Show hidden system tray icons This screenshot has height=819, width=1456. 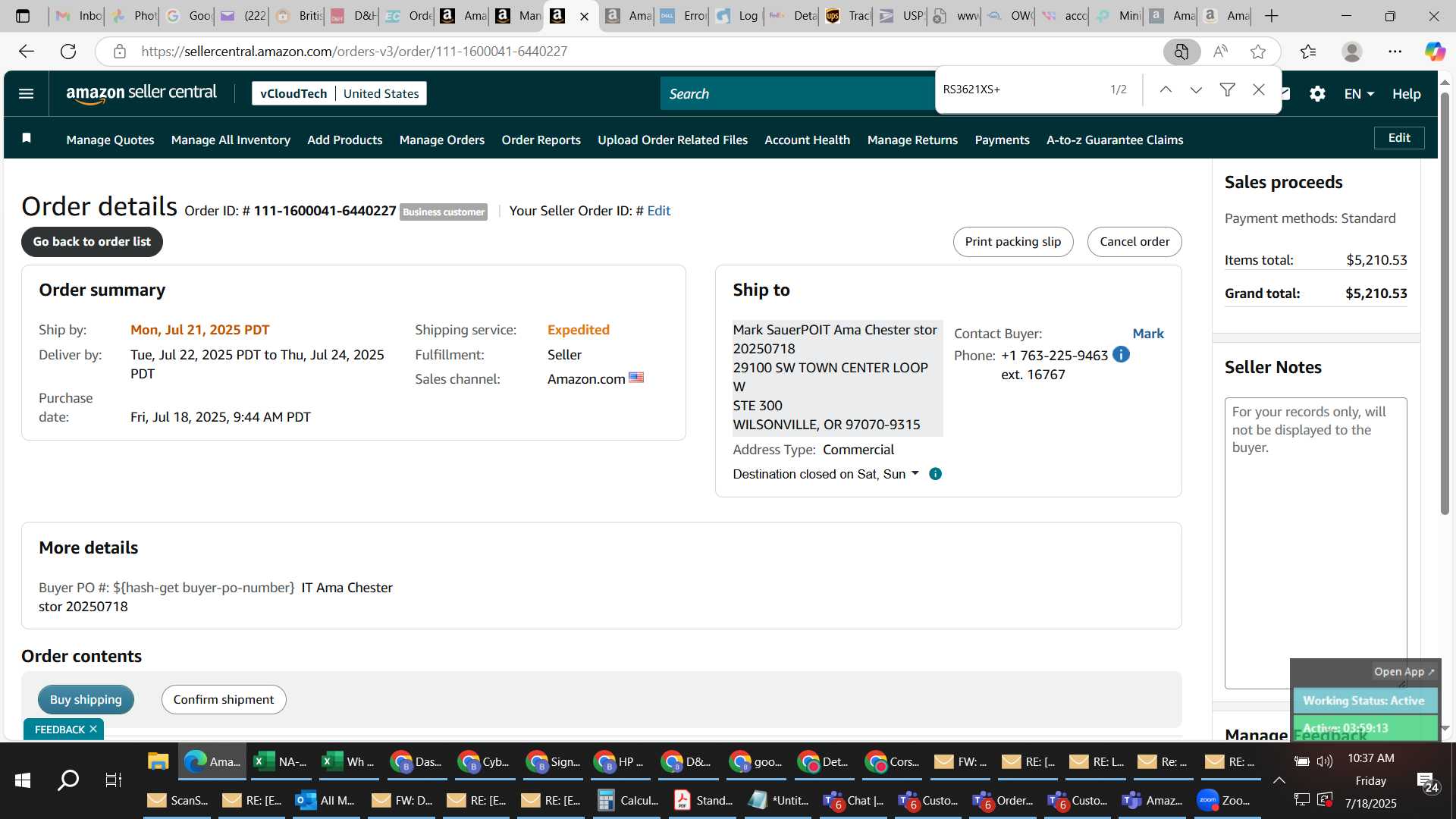(x=1279, y=780)
